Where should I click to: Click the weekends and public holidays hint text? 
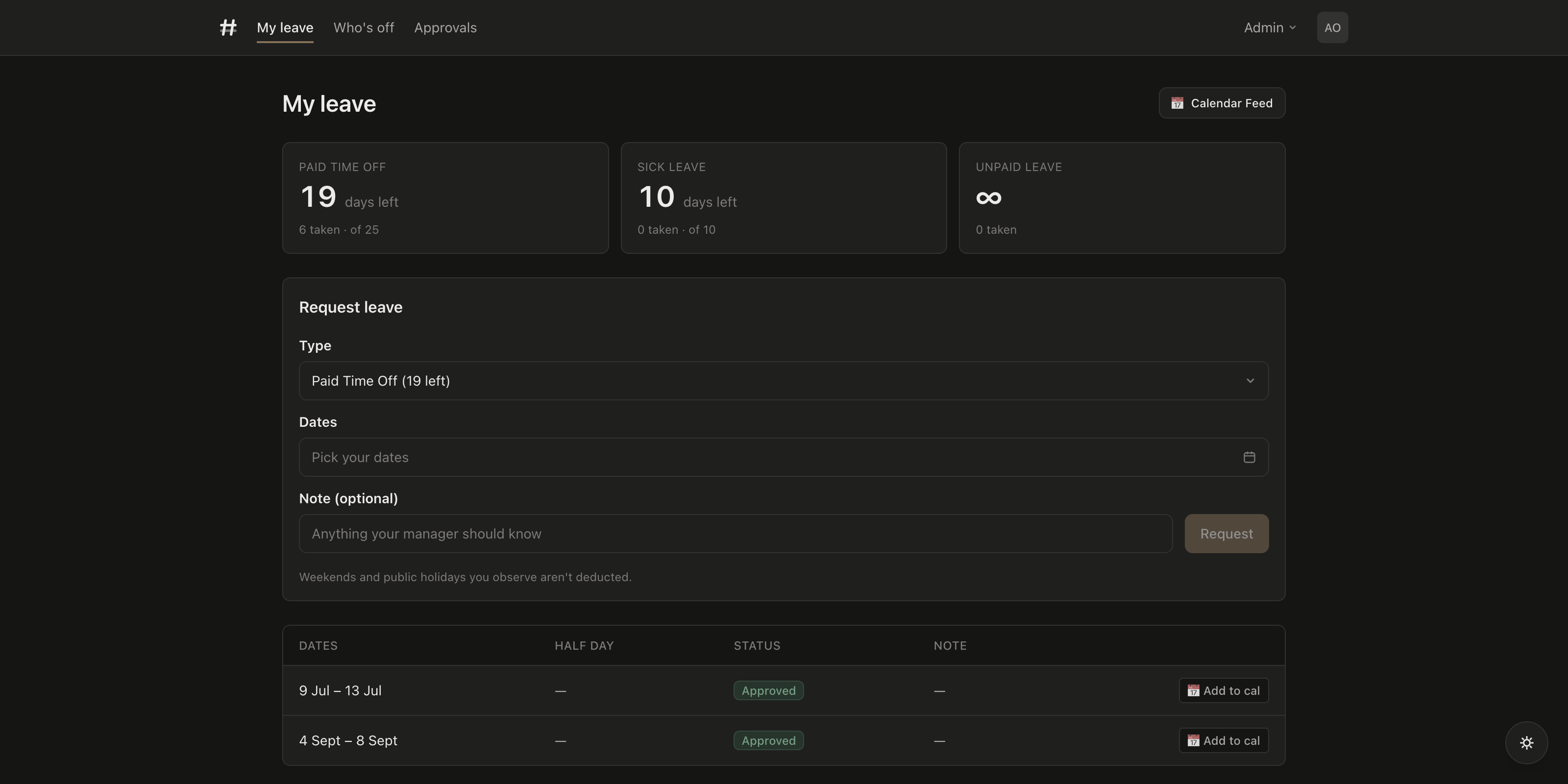[x=465, y=577]
